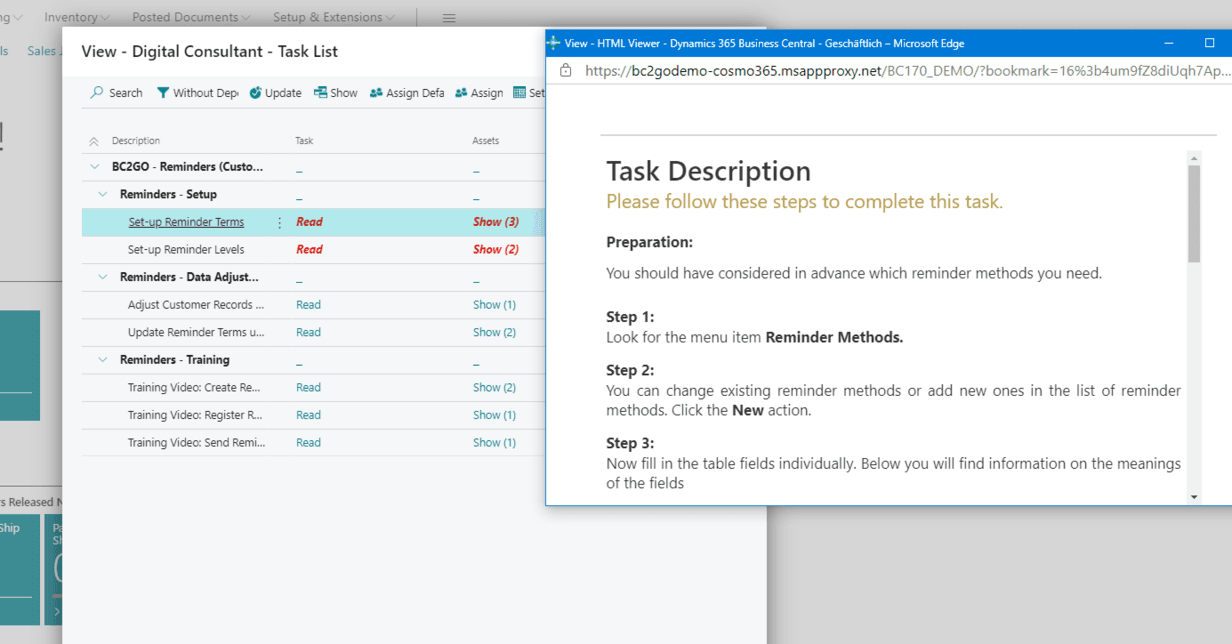Click the second Assign people icon
Screen dimensions: 1232x644
pos(461,93)
